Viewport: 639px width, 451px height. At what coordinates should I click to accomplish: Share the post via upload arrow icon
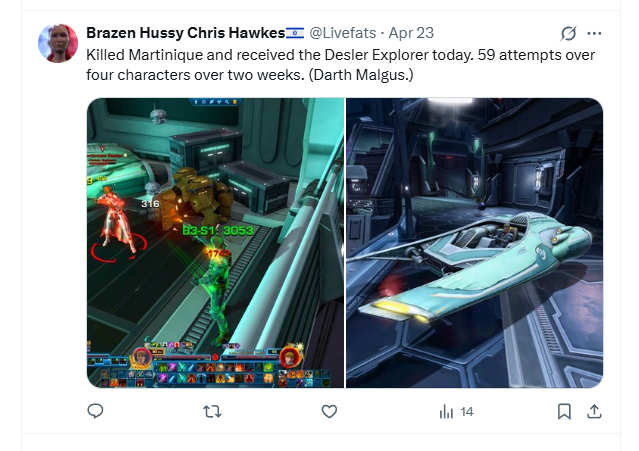point(594,411)
